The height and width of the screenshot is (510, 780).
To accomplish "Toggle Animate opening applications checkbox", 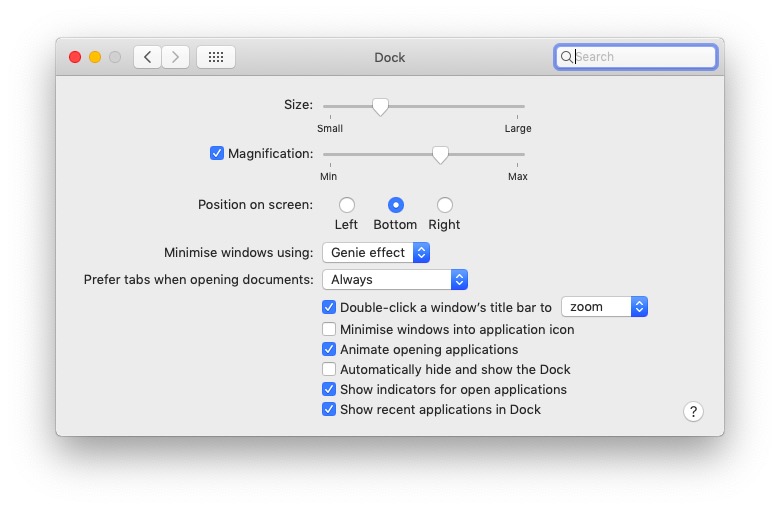I will (x=329, y=349).
